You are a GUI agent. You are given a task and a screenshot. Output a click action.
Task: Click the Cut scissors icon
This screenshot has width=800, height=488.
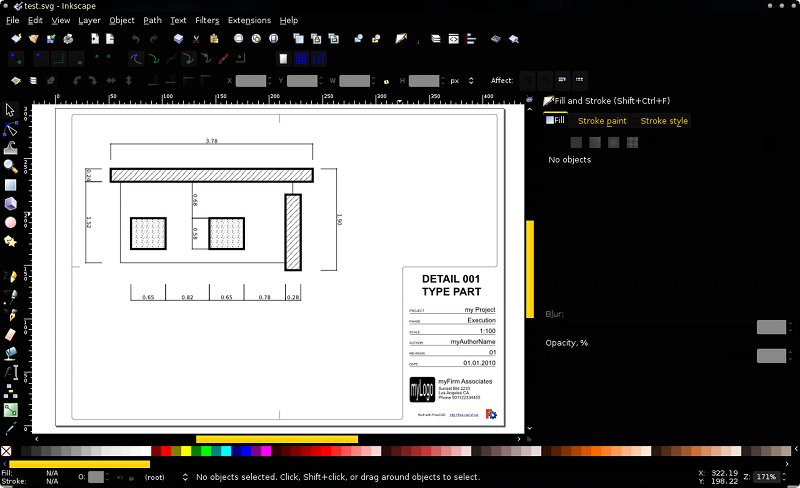coord(197,39)
